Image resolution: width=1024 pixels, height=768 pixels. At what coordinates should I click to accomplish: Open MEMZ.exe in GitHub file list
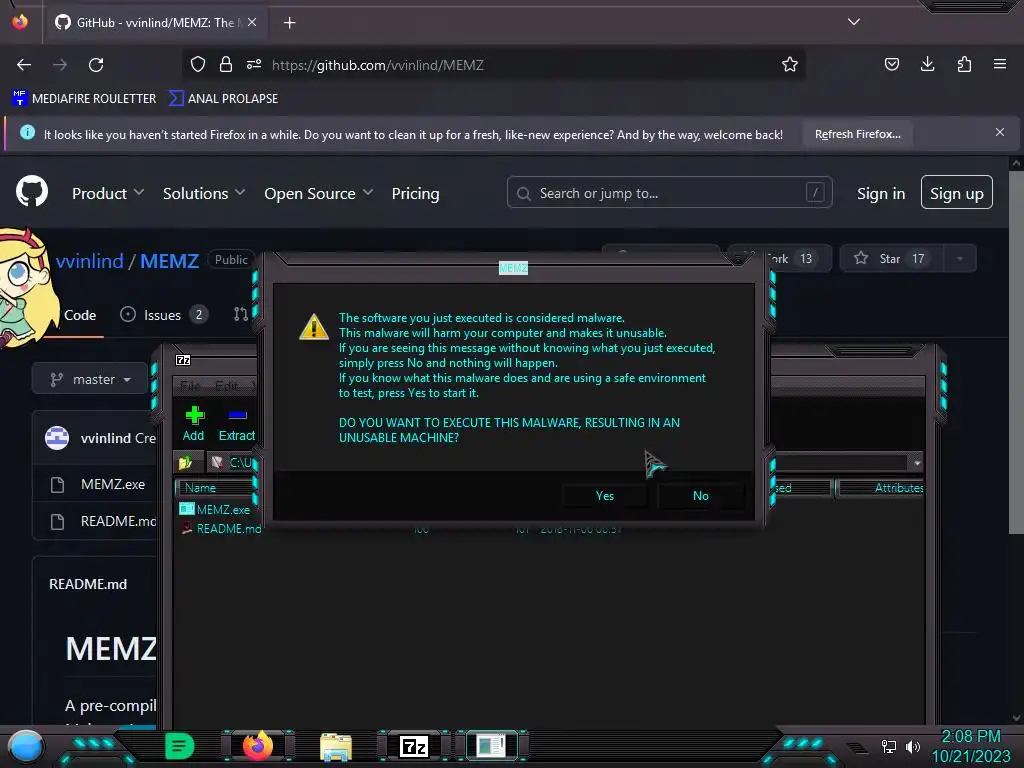click(112, 484)
